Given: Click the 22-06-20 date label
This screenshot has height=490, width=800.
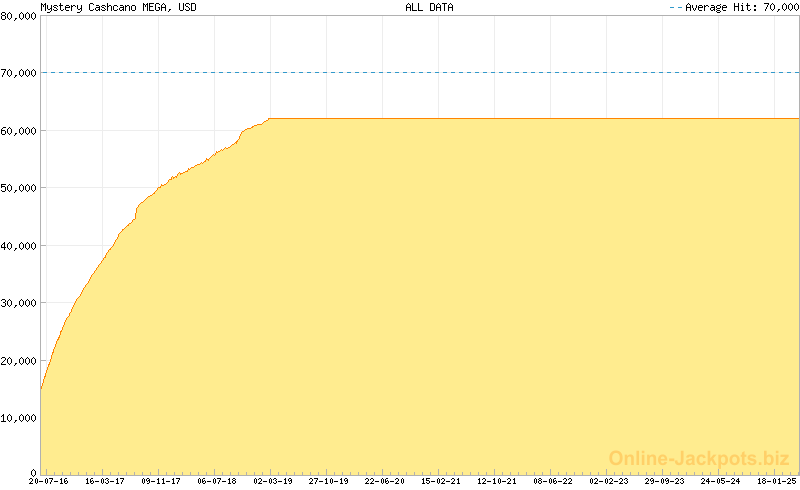Looking at the screenshot, I should pyautogui.click(x=384, y=481).
